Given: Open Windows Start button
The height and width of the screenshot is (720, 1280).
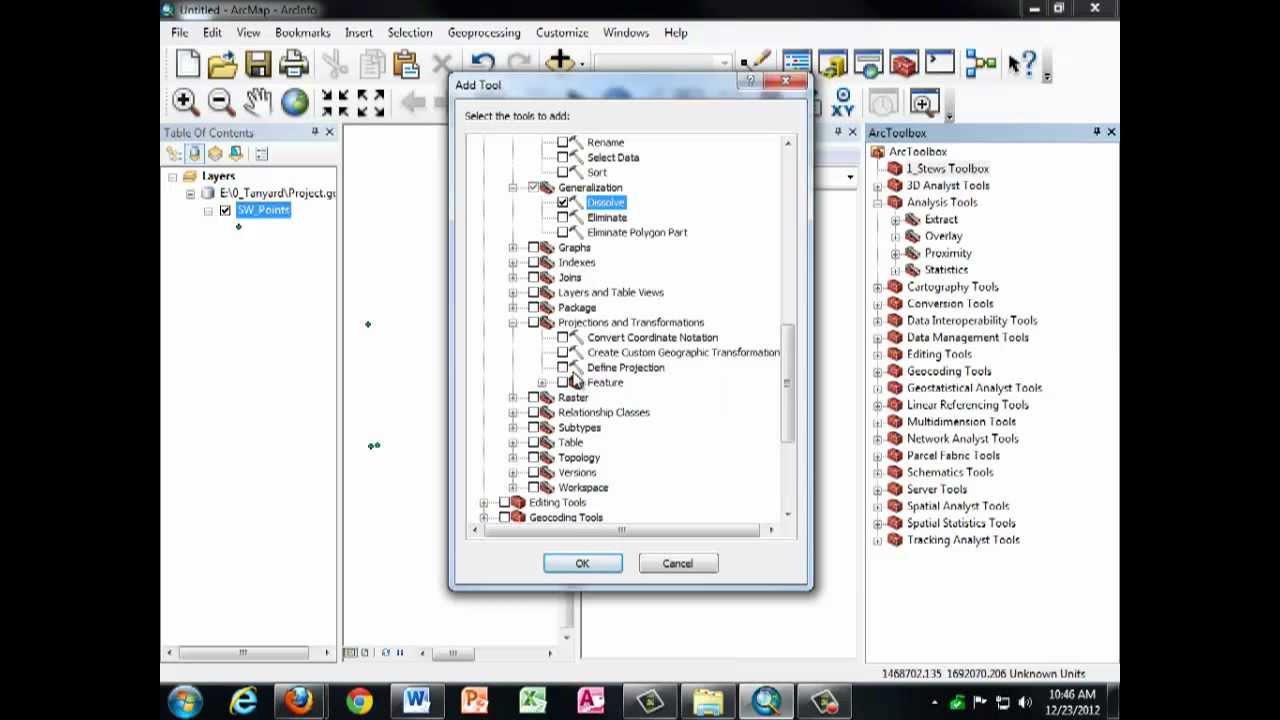Looking at the screenshot, I should 186,701.
